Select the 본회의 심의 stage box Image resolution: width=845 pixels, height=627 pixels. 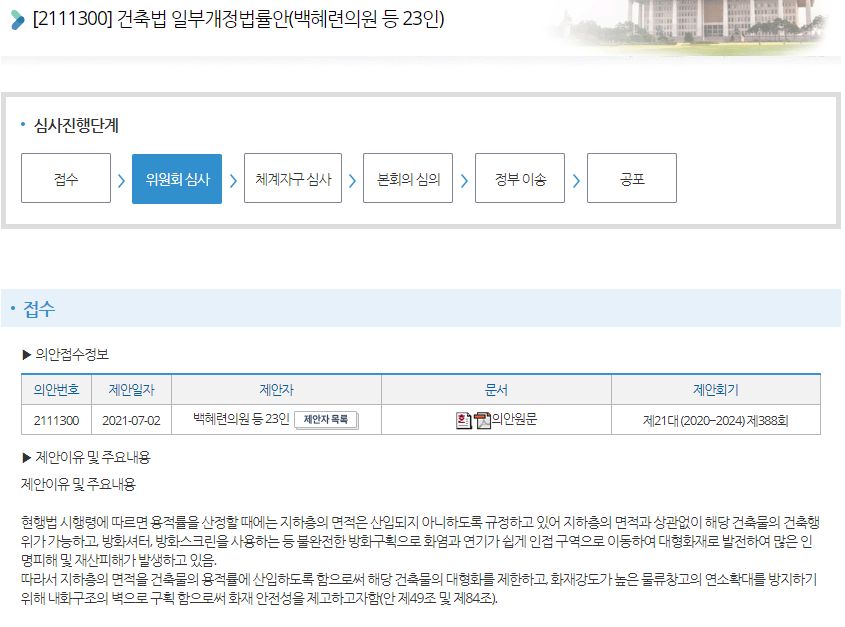point(408,178)
